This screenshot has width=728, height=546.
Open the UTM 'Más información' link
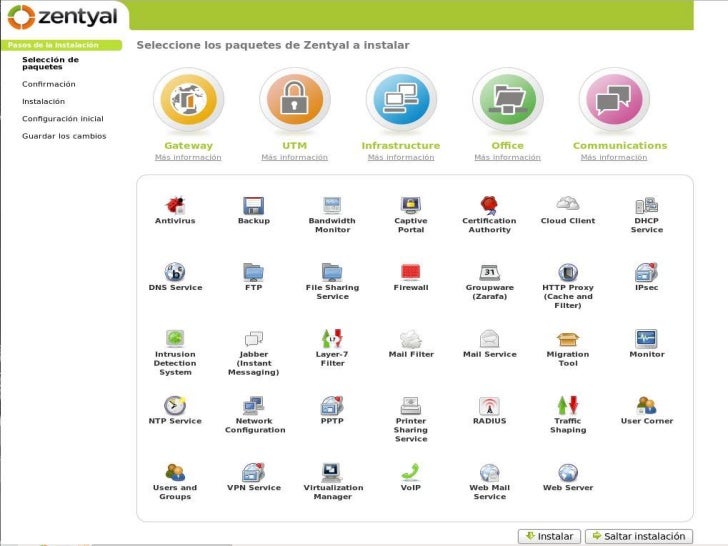294,157
